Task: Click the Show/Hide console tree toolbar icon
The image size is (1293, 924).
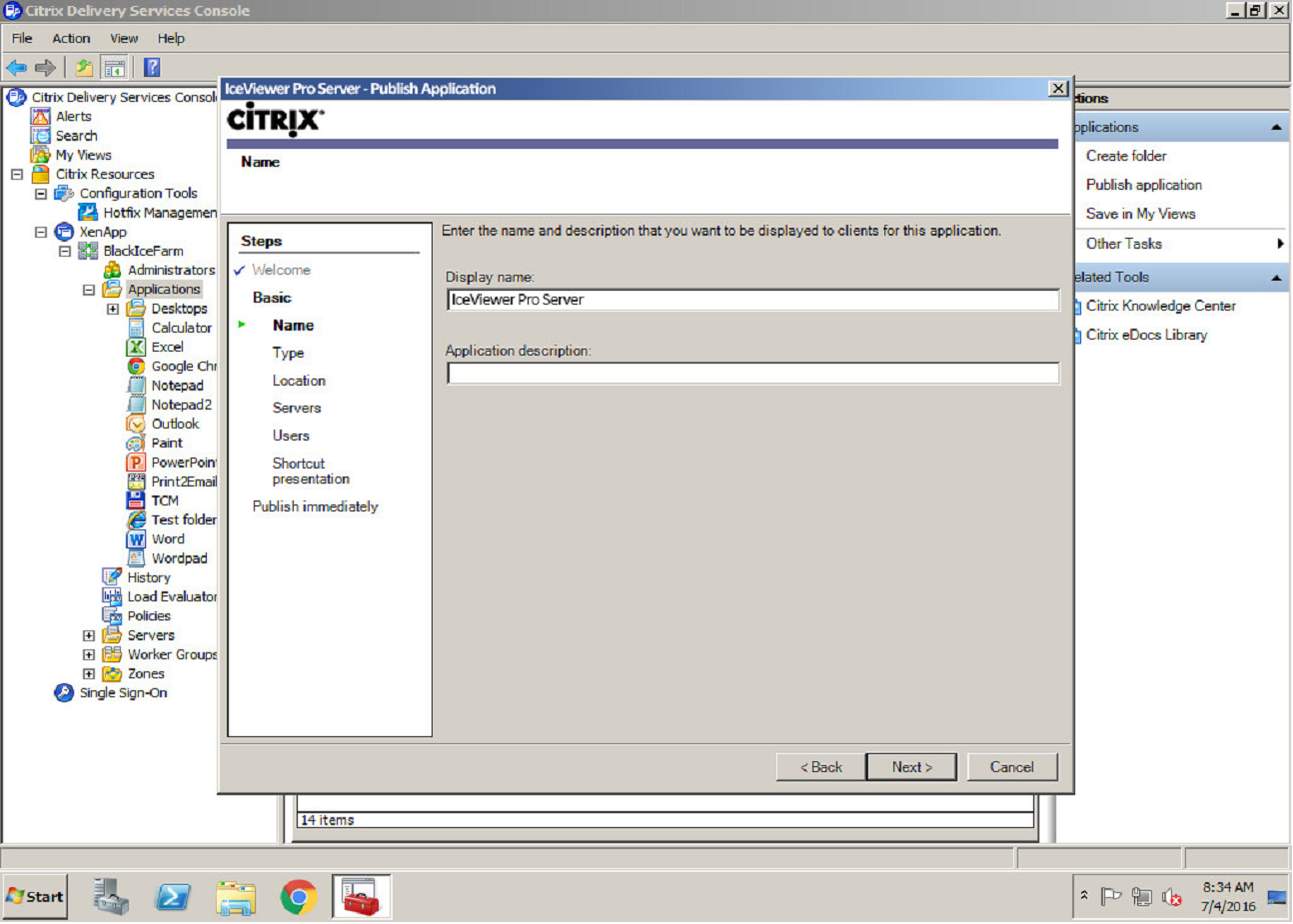Action: 115,68
